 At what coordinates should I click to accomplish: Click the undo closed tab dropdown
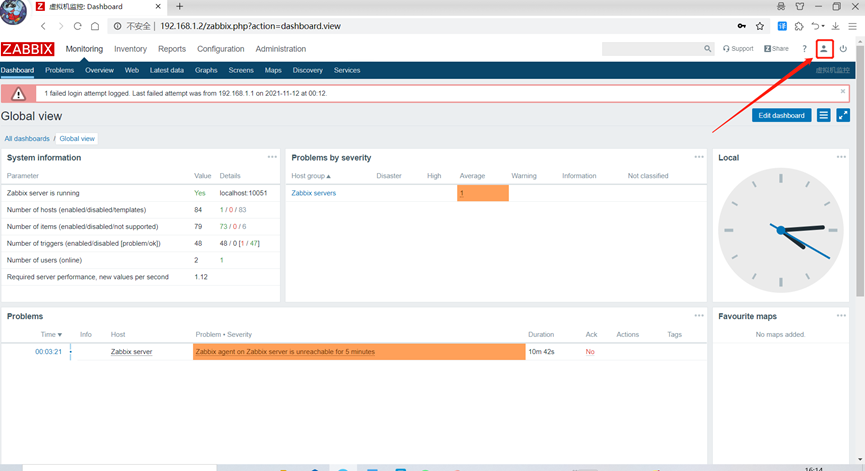pos(818,26)
